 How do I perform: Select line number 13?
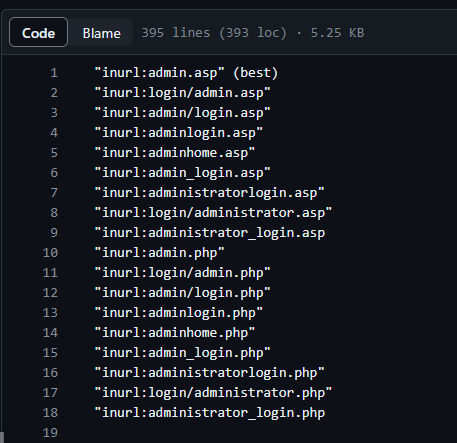point(50,313)
